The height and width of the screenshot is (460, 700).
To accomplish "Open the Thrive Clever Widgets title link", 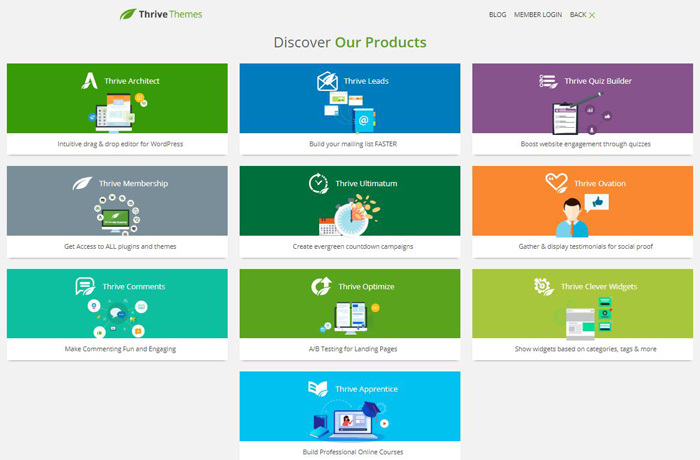I will point(599,287).
